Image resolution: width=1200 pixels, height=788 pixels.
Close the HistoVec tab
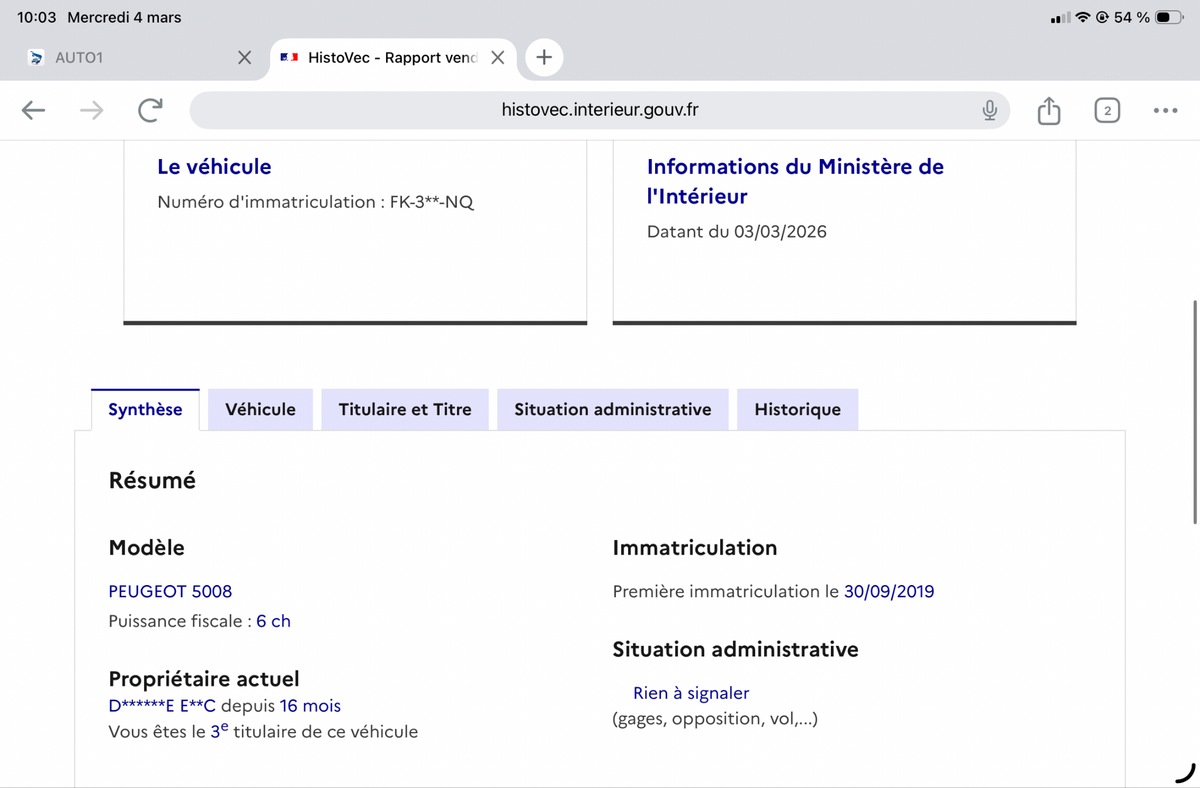(x=497, y=57)
